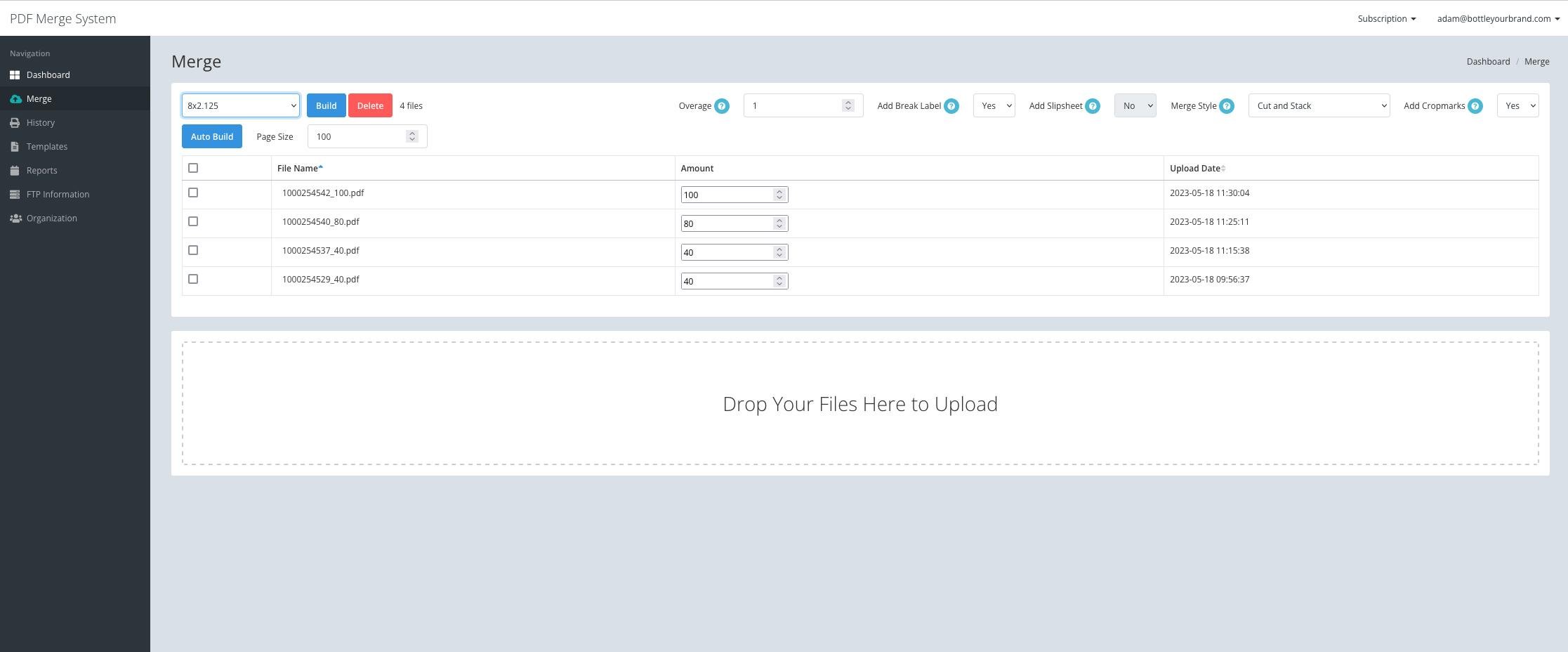The width and height of the screenshot is (1568, 652).
Task: Click the Dashboard grid icon in sidebar
Action: click(x=15, y=75)
